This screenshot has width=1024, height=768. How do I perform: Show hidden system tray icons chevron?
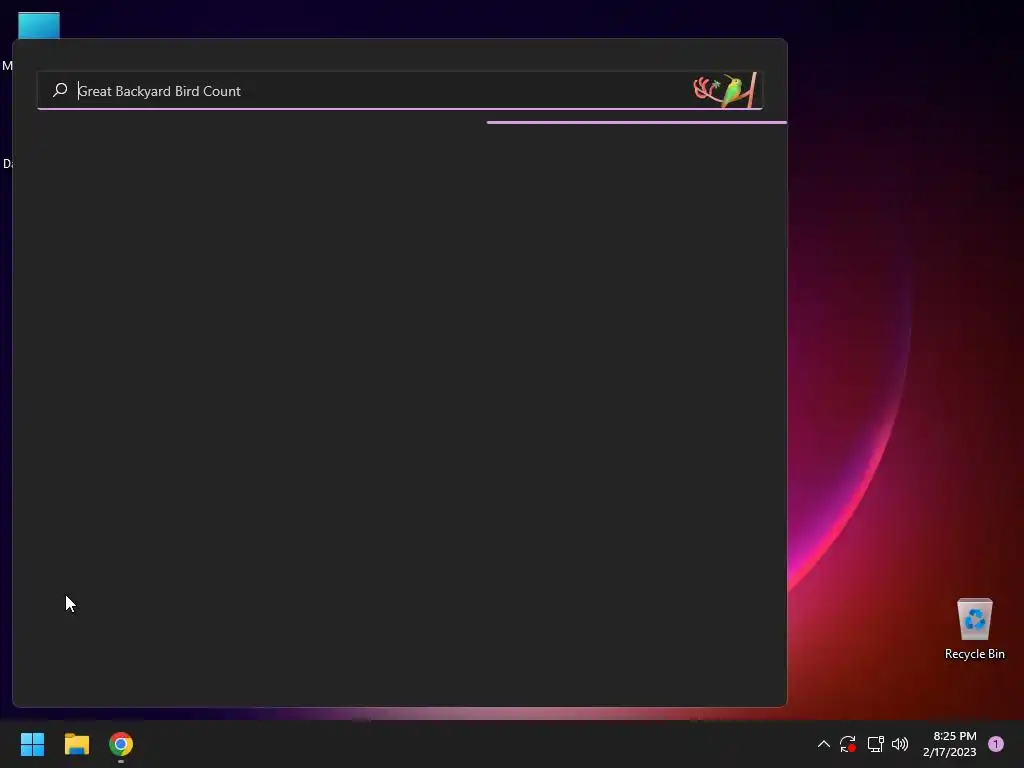click(x=824, y=744)
